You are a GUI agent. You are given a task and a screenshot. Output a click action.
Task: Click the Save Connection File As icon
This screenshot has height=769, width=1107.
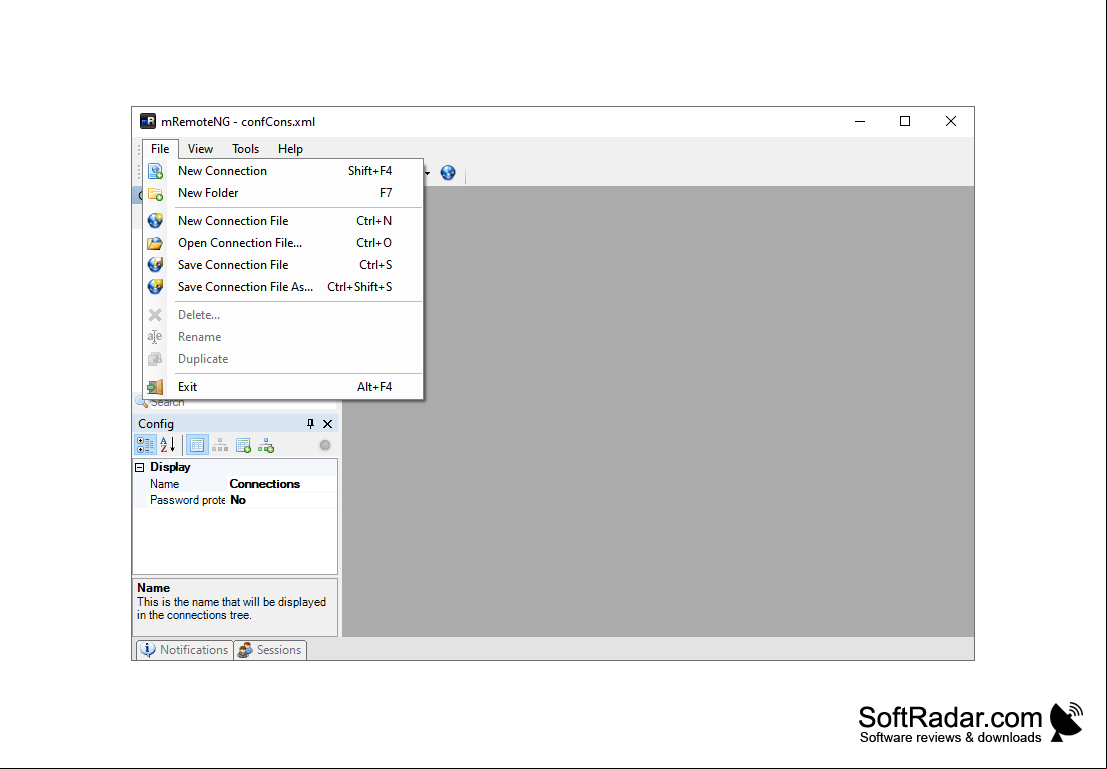pos(155,287)
